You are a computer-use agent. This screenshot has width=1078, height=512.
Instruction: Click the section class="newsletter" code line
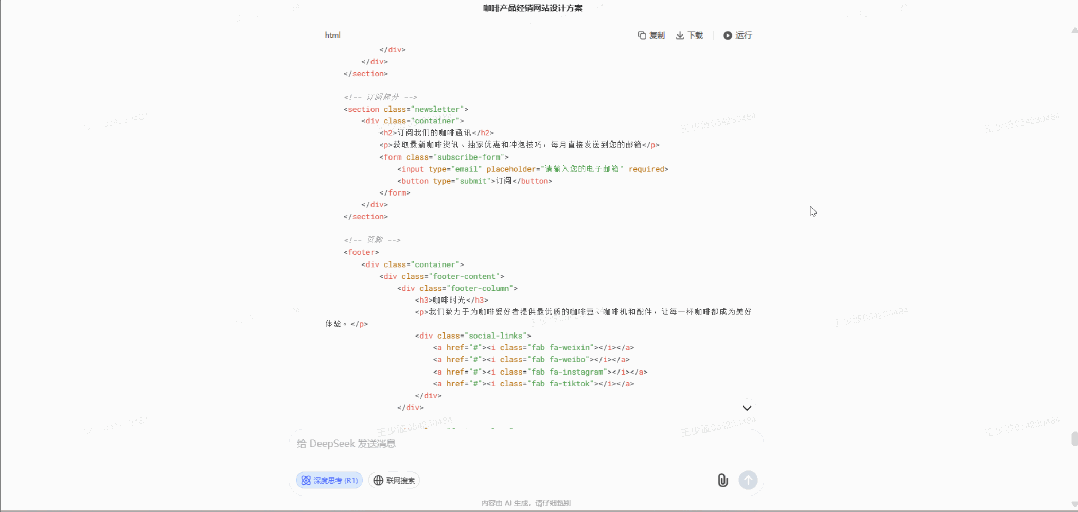[x=406, y=109]
